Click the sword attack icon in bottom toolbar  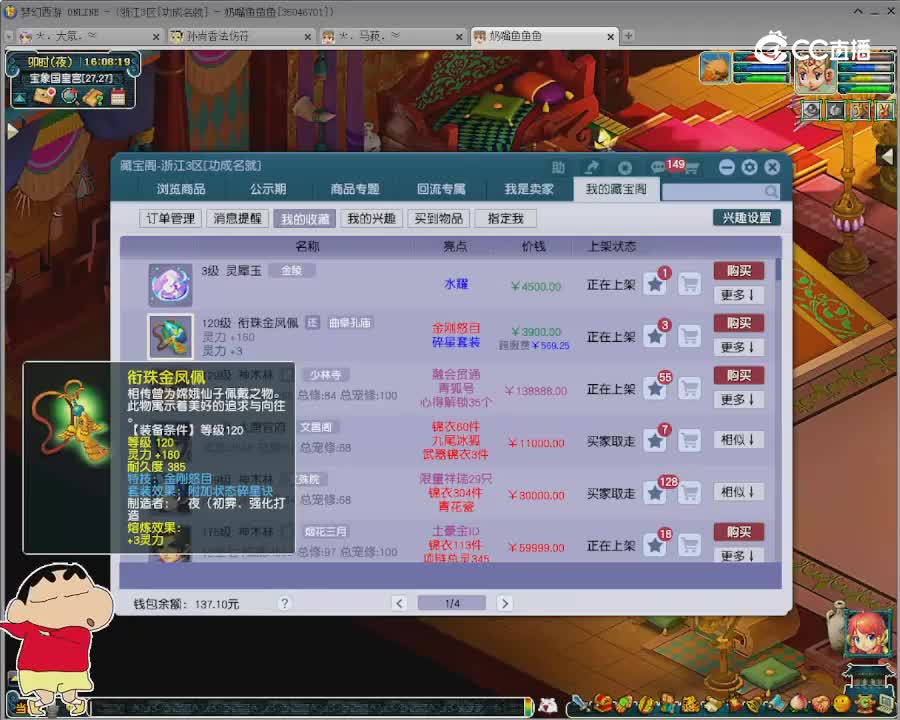pyautogui.click(x=581, y=703)
